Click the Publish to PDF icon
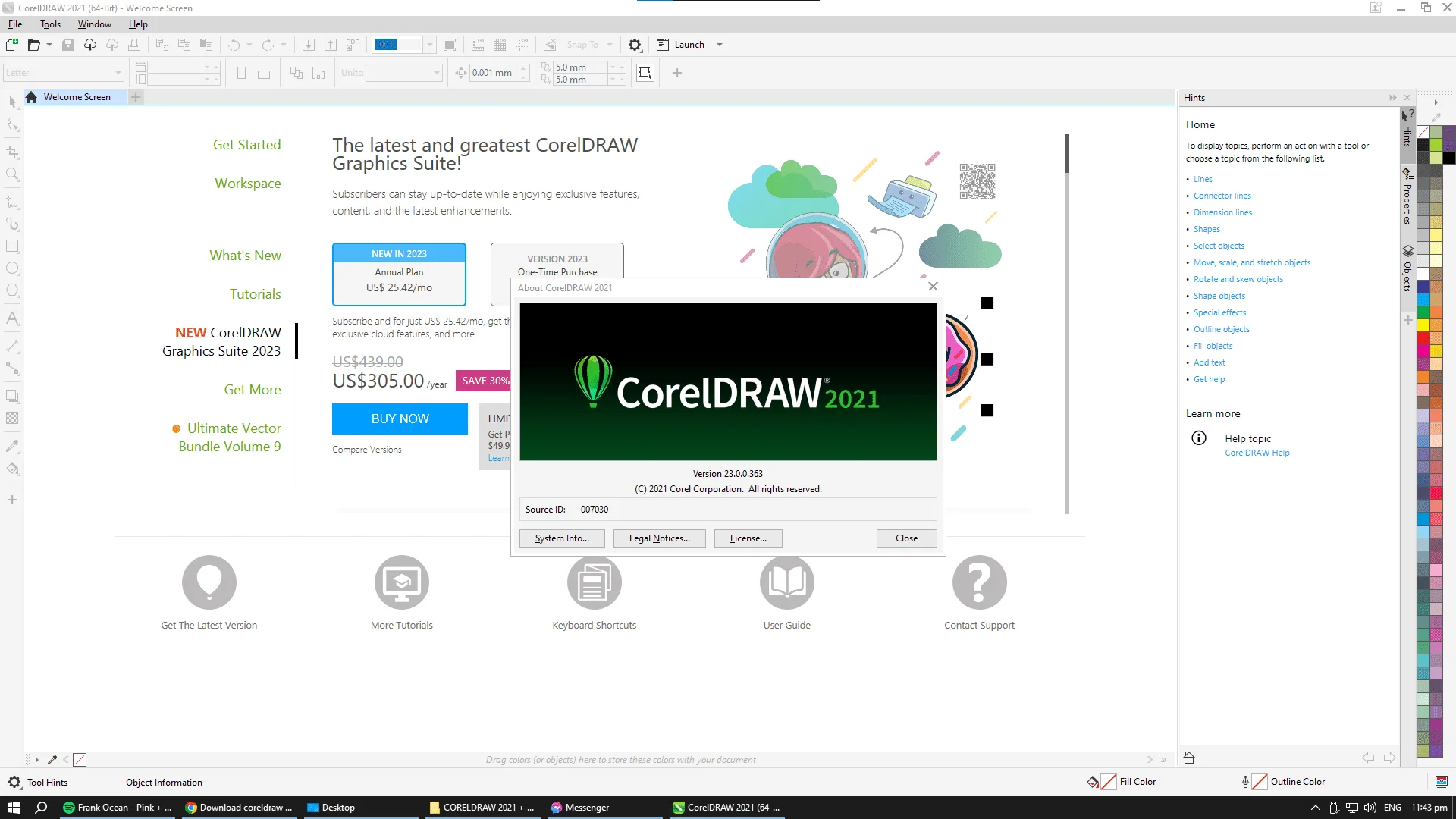Image resolution: width=1456 pixels, height=819 pixels. point(353,45)
